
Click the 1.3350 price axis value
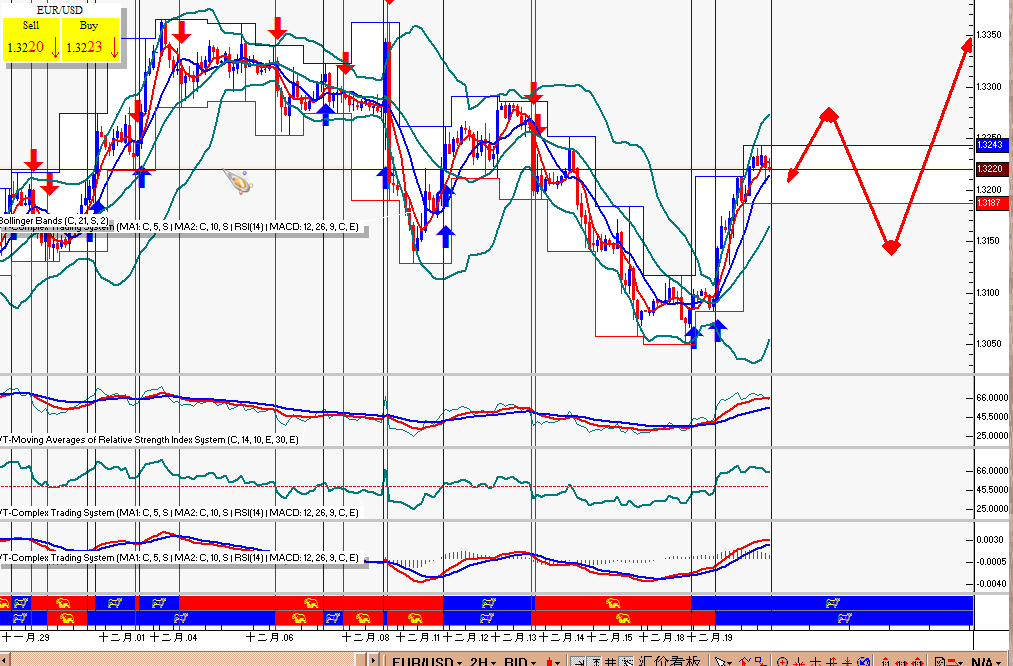pyautogui.click(x=989, y=35)
